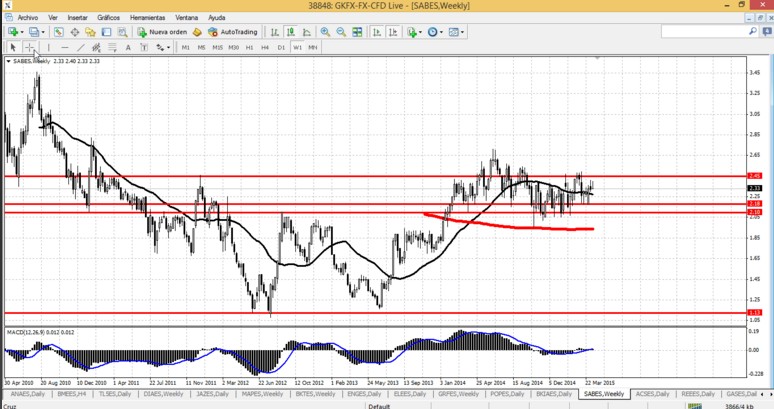Open the Market Watch window icon

point(58,32)
